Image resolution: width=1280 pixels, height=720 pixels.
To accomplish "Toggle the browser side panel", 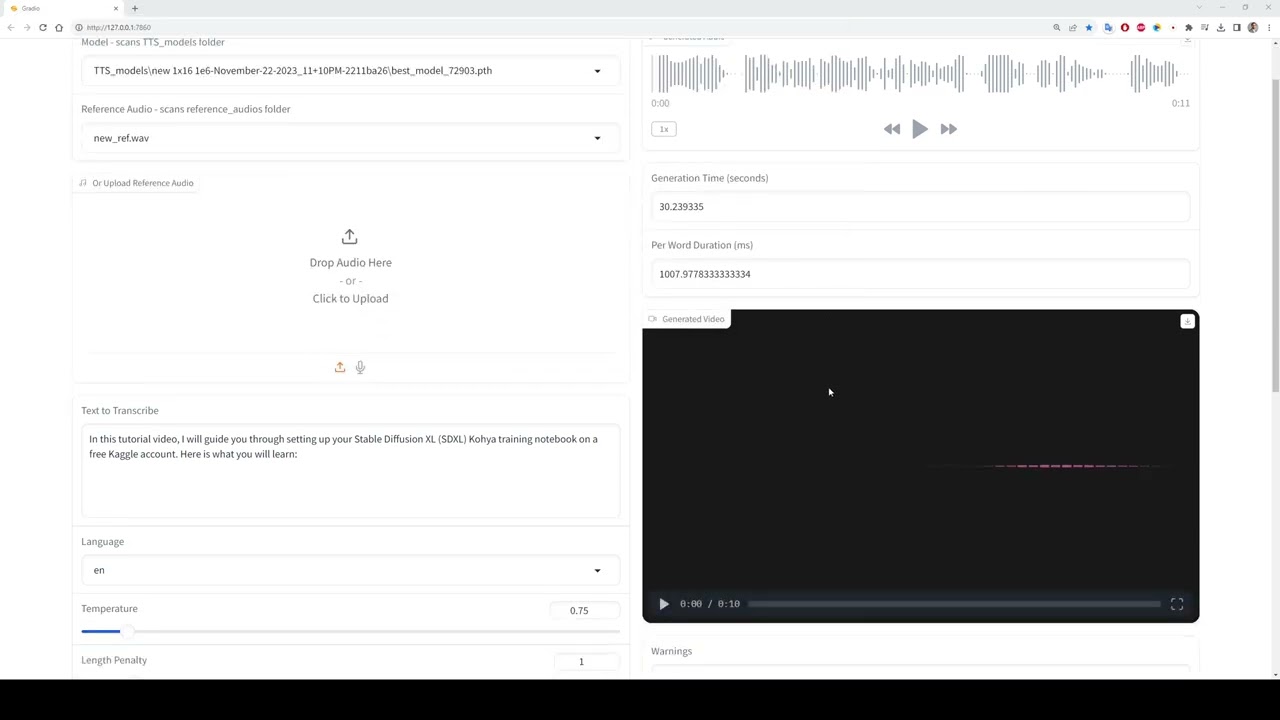I will coord(1237,28).
